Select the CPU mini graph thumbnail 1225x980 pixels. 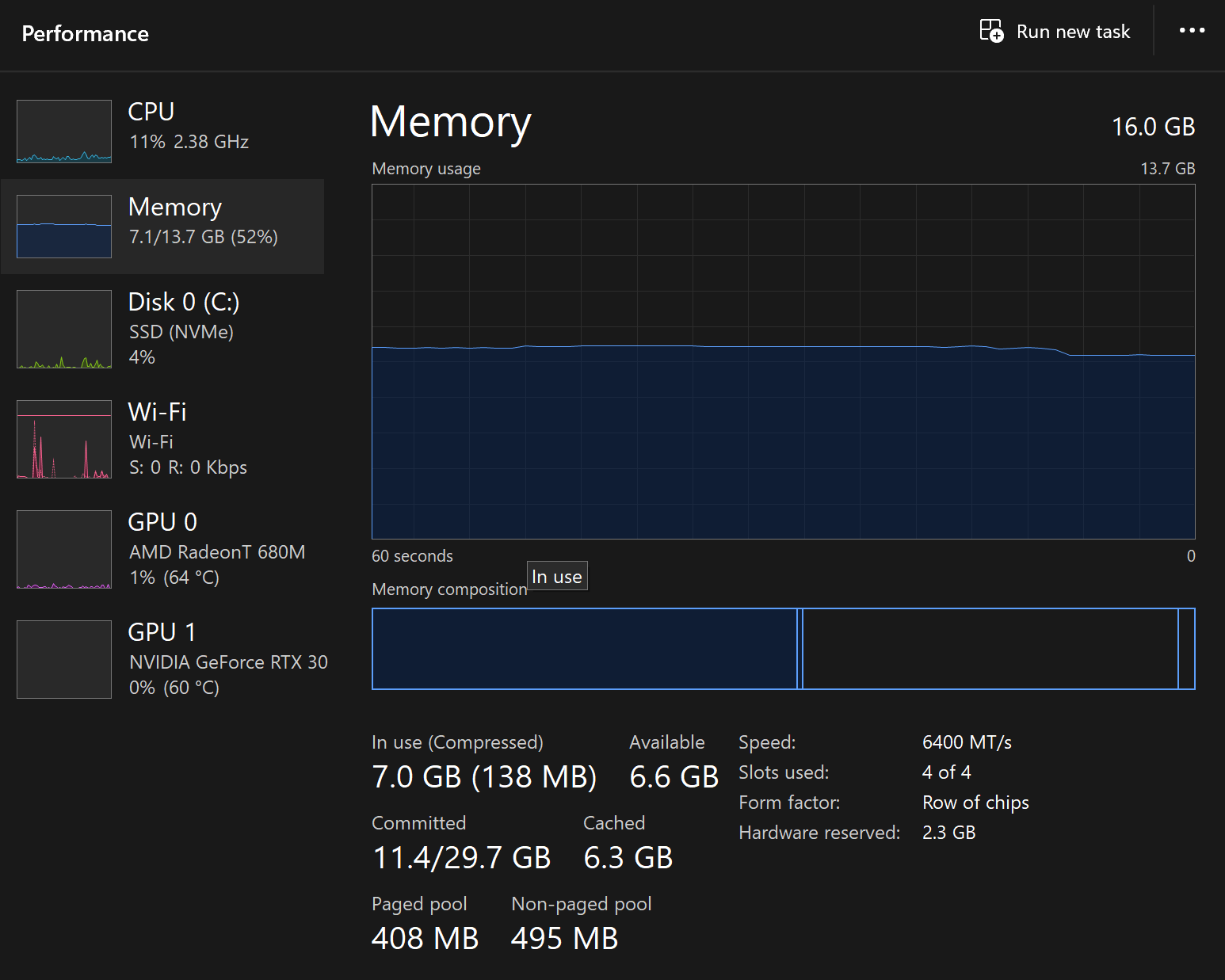(x=64, y=132)
